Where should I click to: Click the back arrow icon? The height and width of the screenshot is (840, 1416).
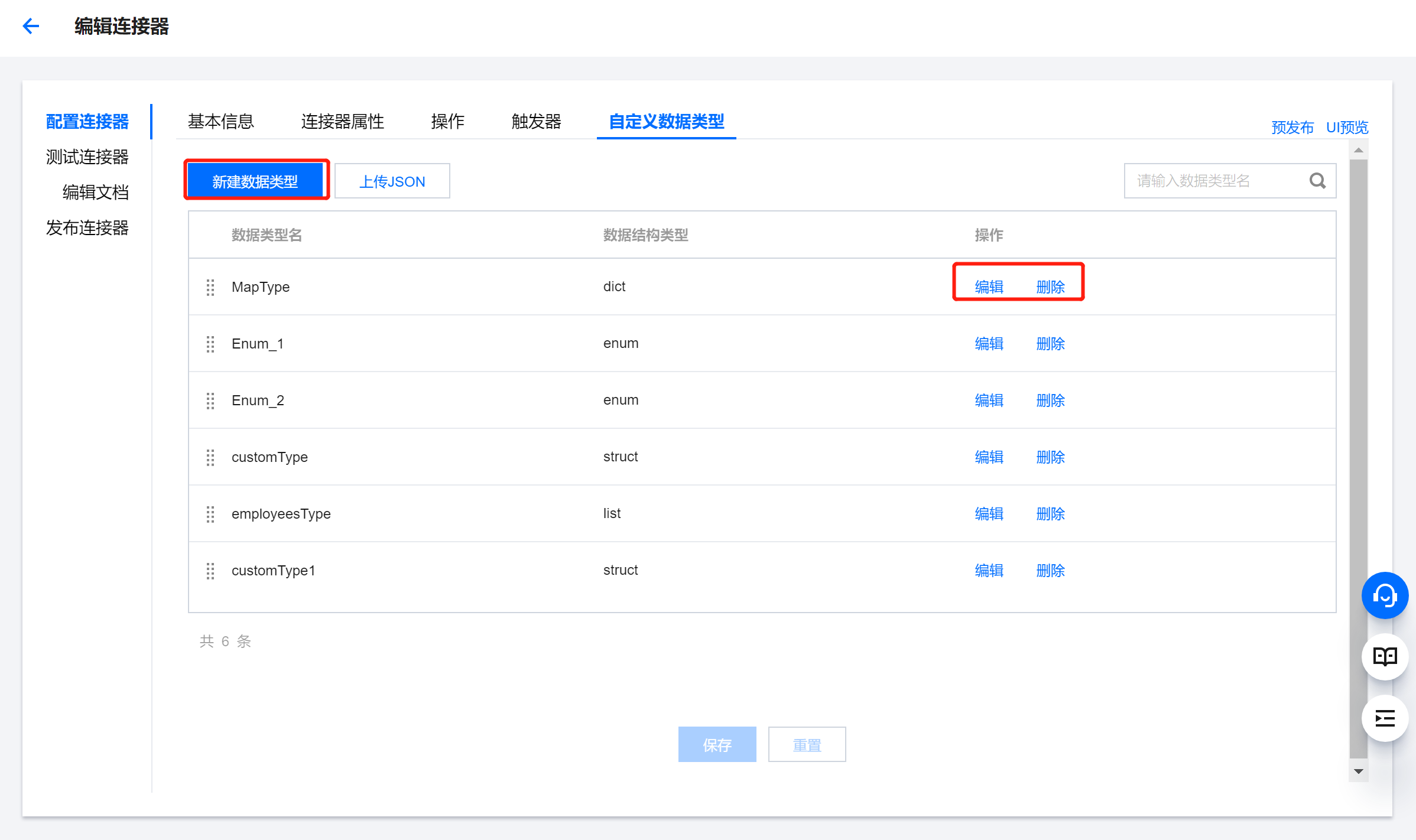coord(31,26)
